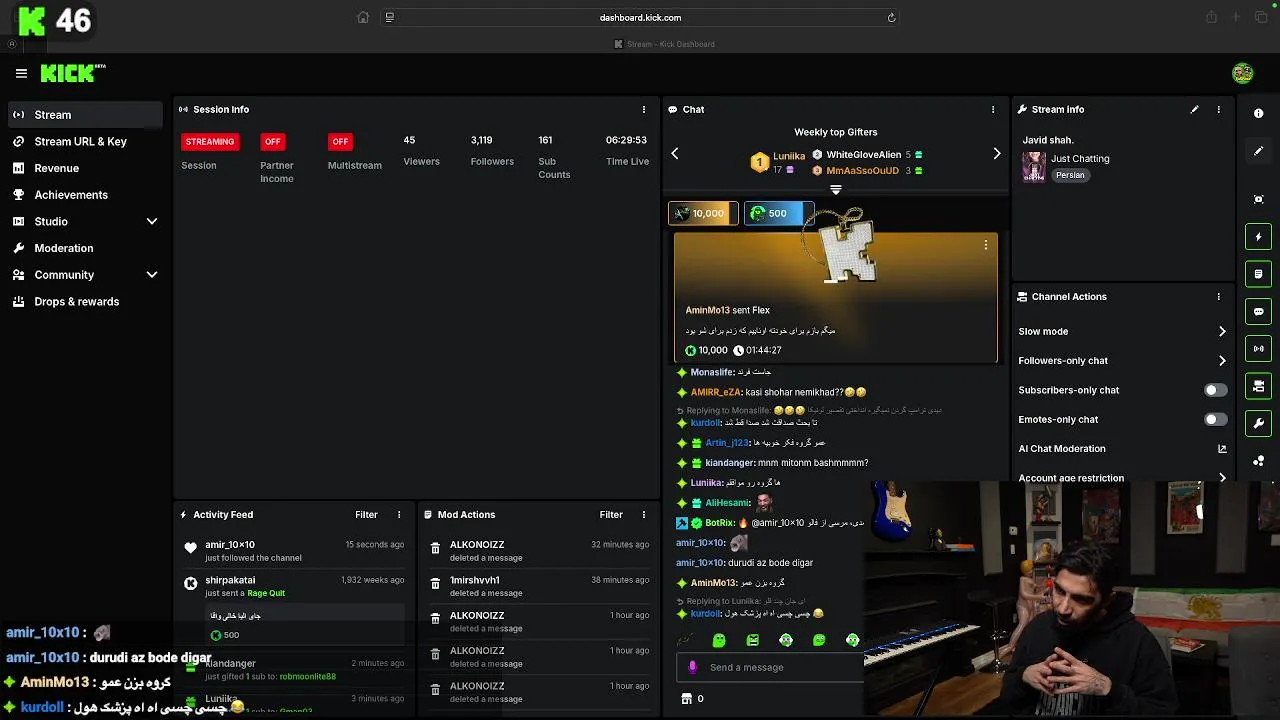This screenshot has width=1280, height=720.
Task: Insert the angry square-face emote
Action: tap(752, 640)
